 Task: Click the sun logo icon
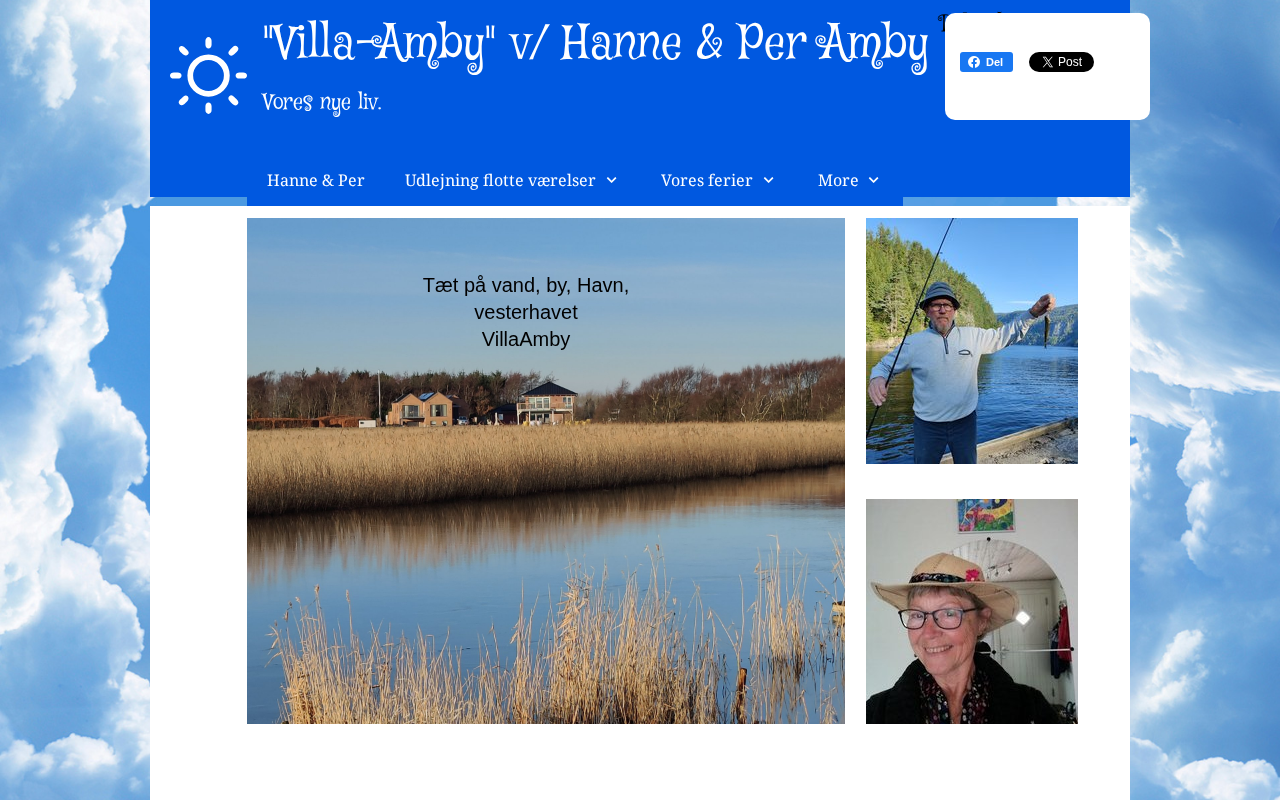pyautogui.click(x=208, y=75)
